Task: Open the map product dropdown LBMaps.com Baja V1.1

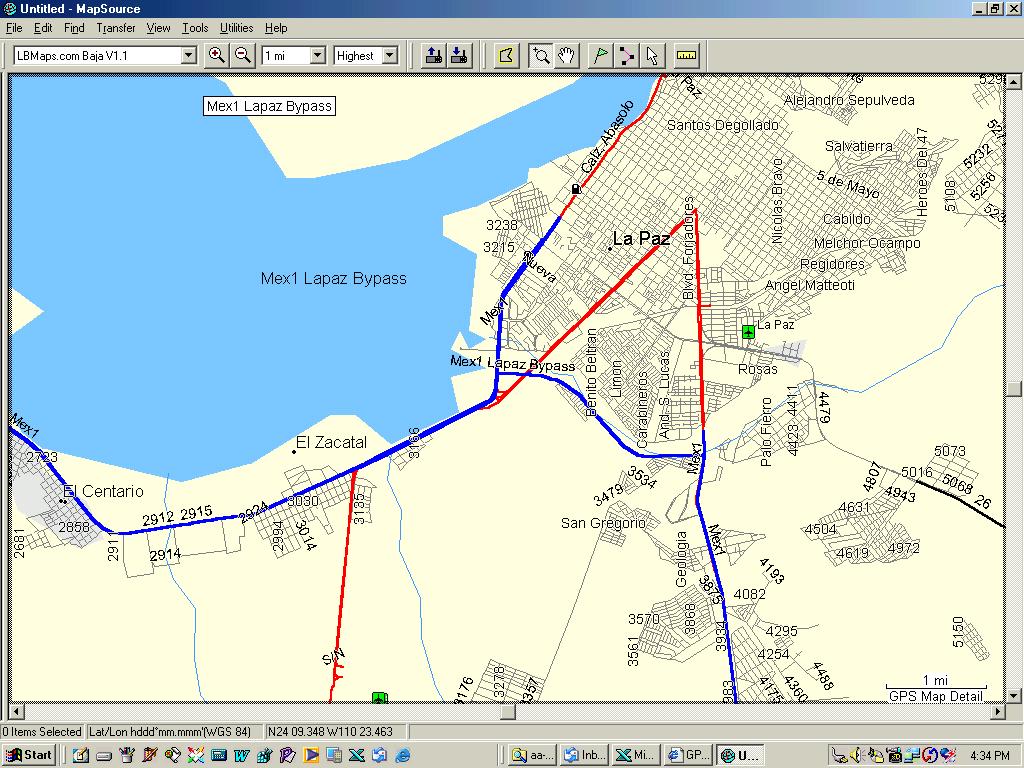Action: [188, 56]
